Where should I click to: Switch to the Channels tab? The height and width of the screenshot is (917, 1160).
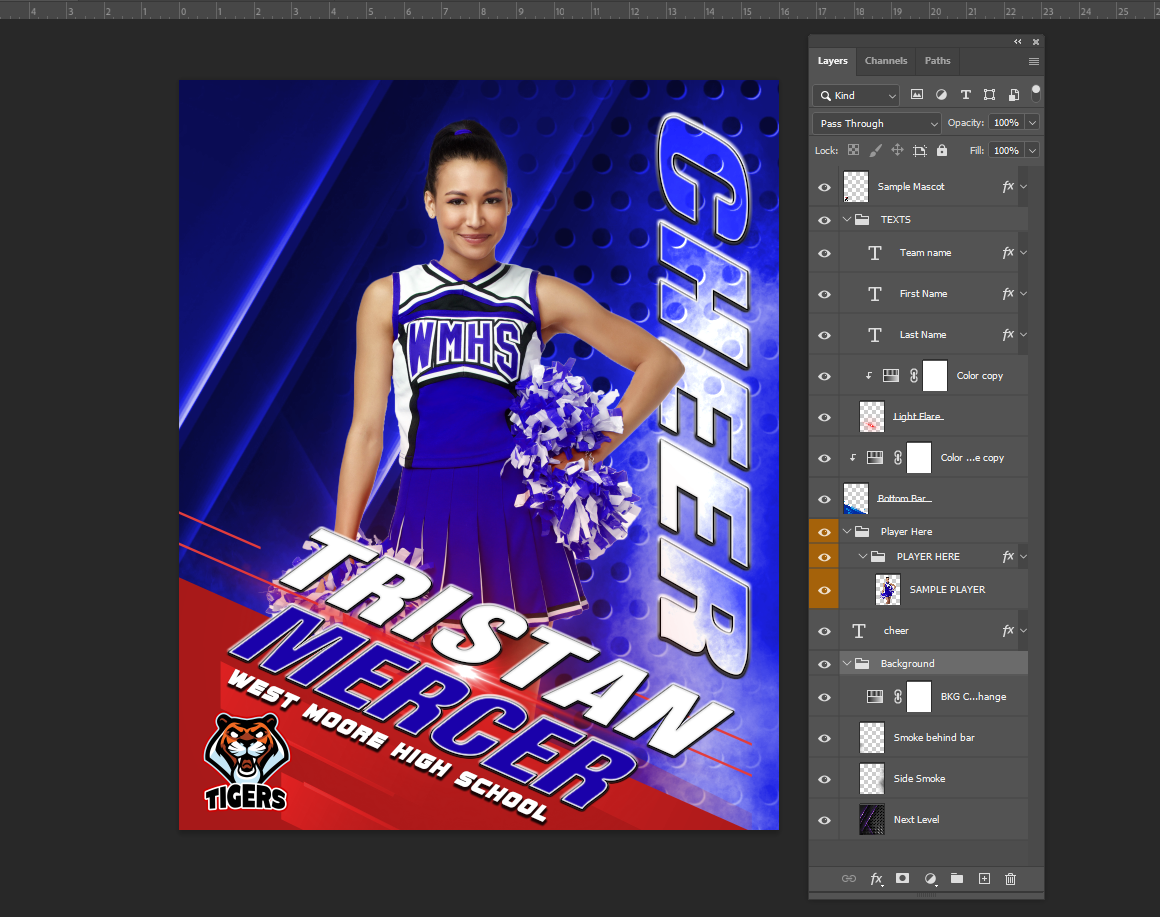point(886,61)
